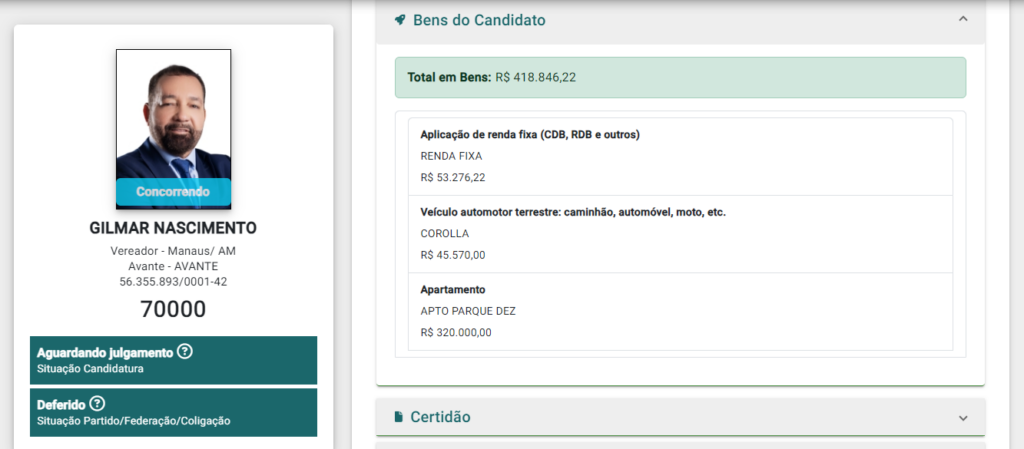Select the Bens do Candidato heading text
This screenshot has height=449, width=1024.
[x=479, y=20]
